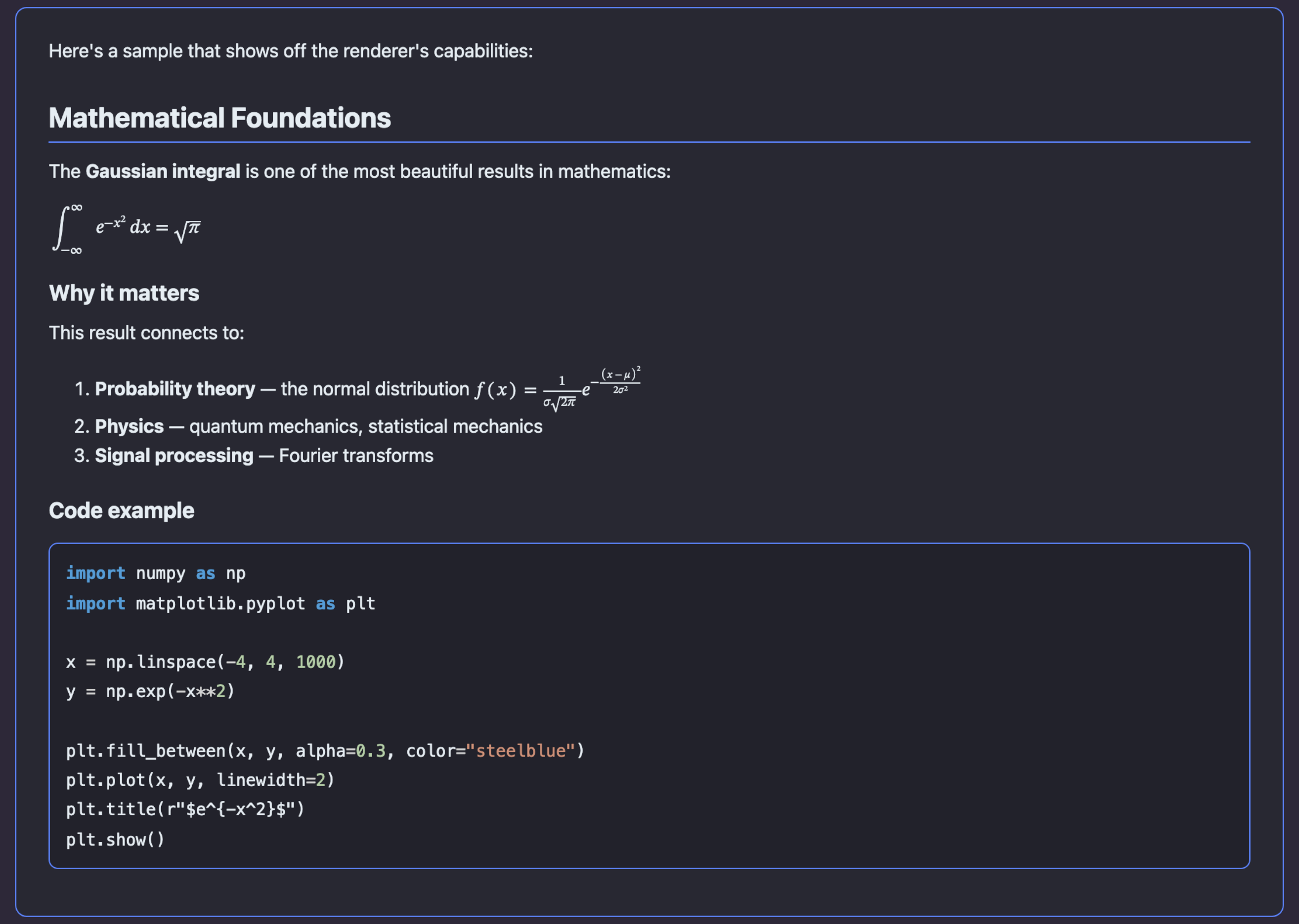This screenshot has width=1299, height=924.
Task: Click the plt.fill_between code line
Action: pyautogui.click(x=325, y=751)
